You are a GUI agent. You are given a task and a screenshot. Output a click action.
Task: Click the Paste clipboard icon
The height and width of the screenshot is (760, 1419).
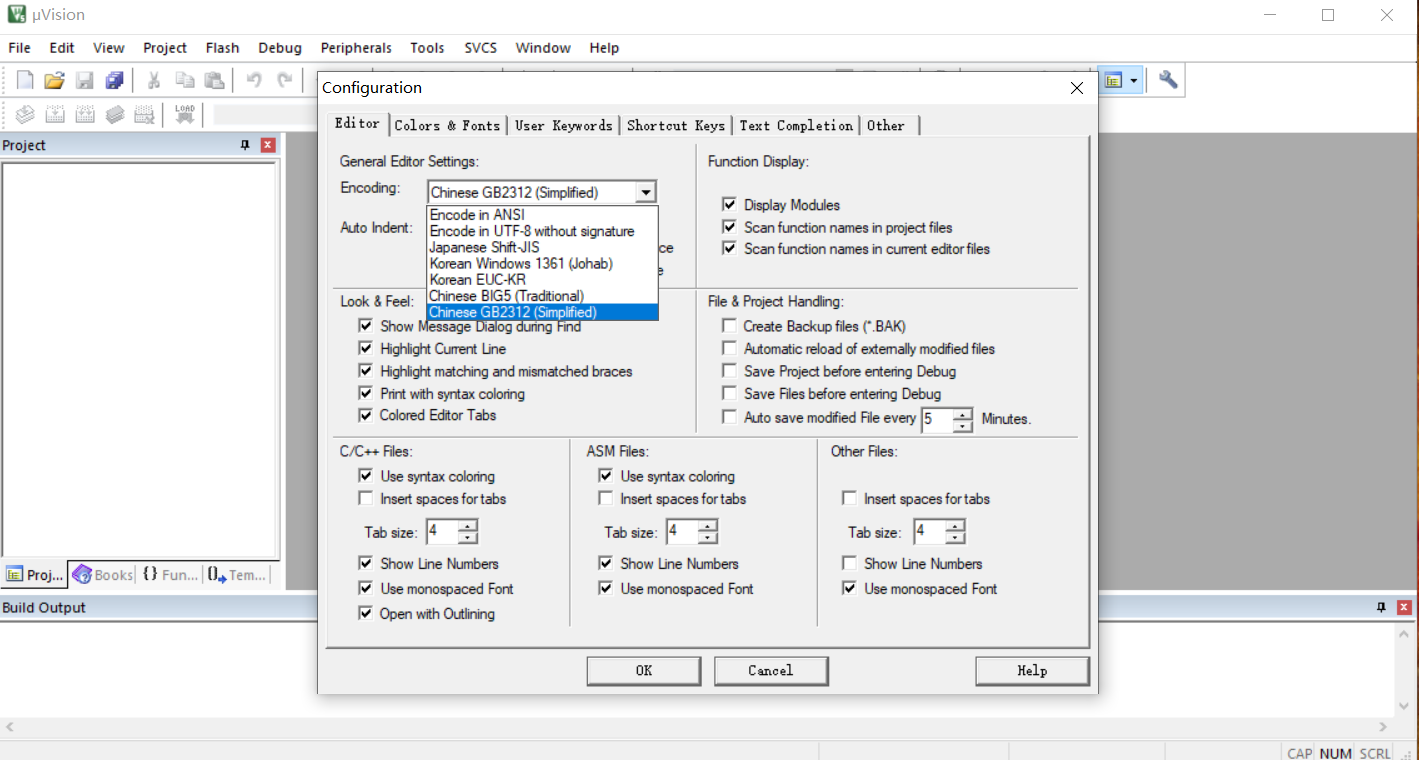click(214, 81)
